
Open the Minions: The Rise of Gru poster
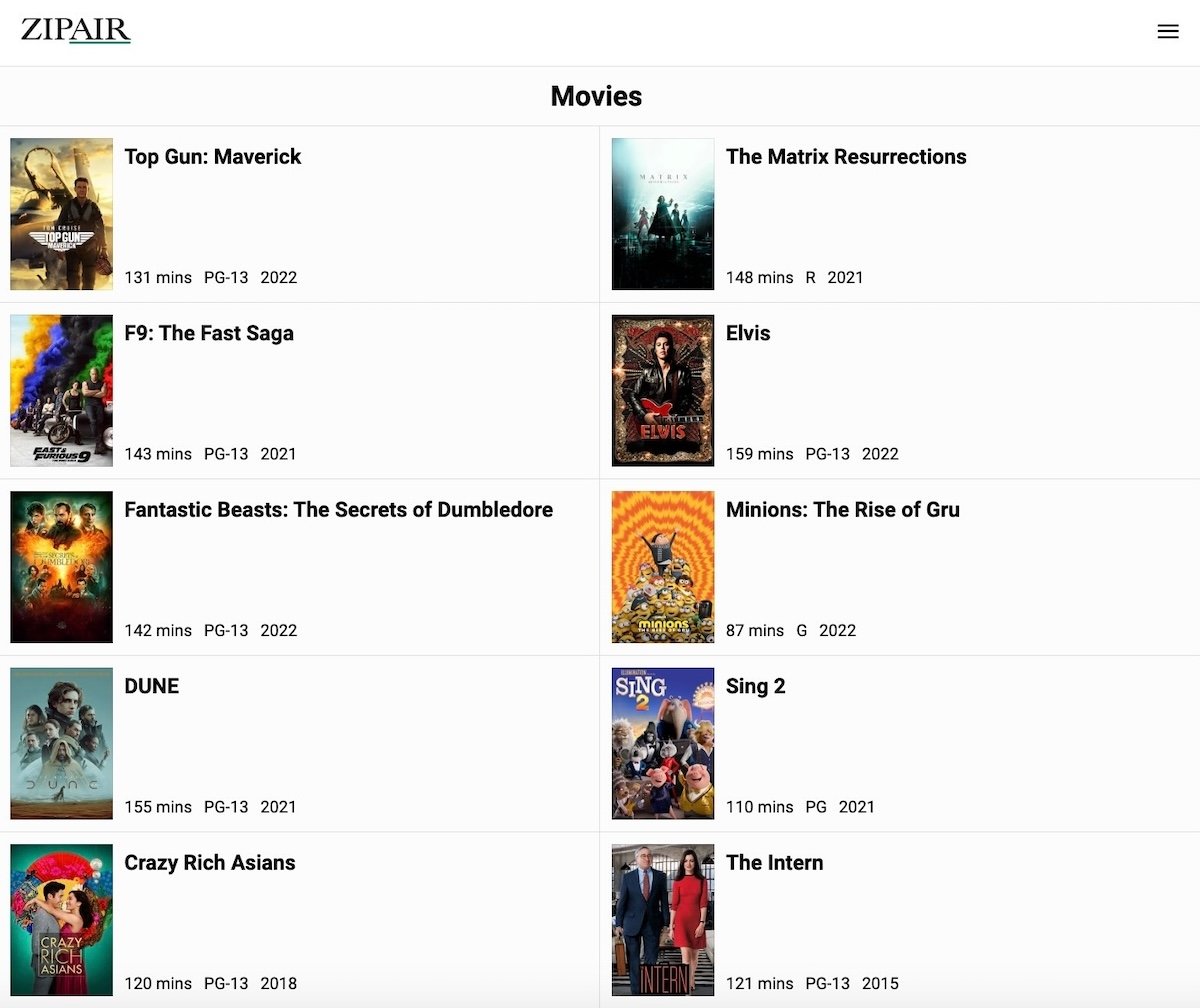tap(663, 567)
